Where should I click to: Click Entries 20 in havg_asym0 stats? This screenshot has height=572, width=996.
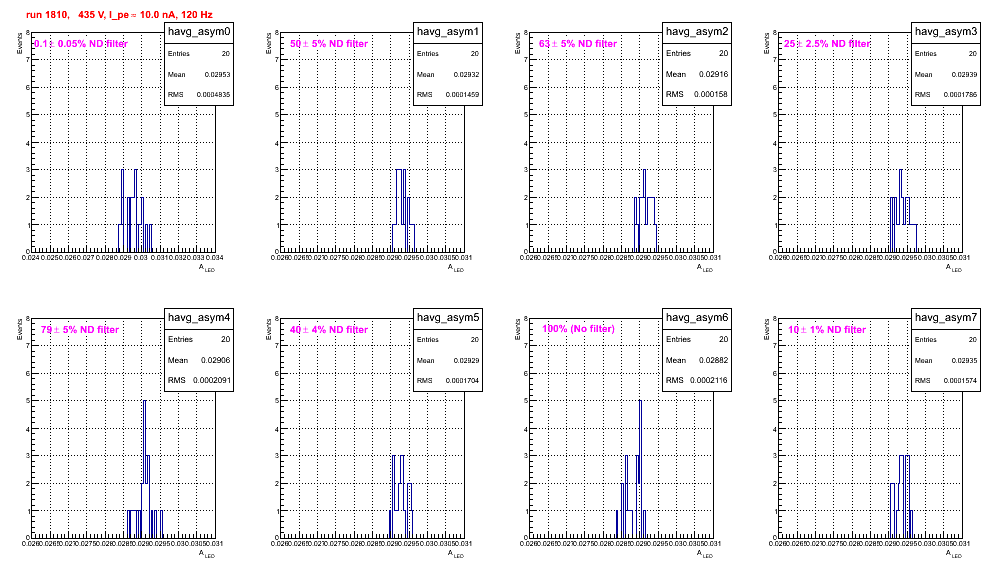click(x=199, y=54)
